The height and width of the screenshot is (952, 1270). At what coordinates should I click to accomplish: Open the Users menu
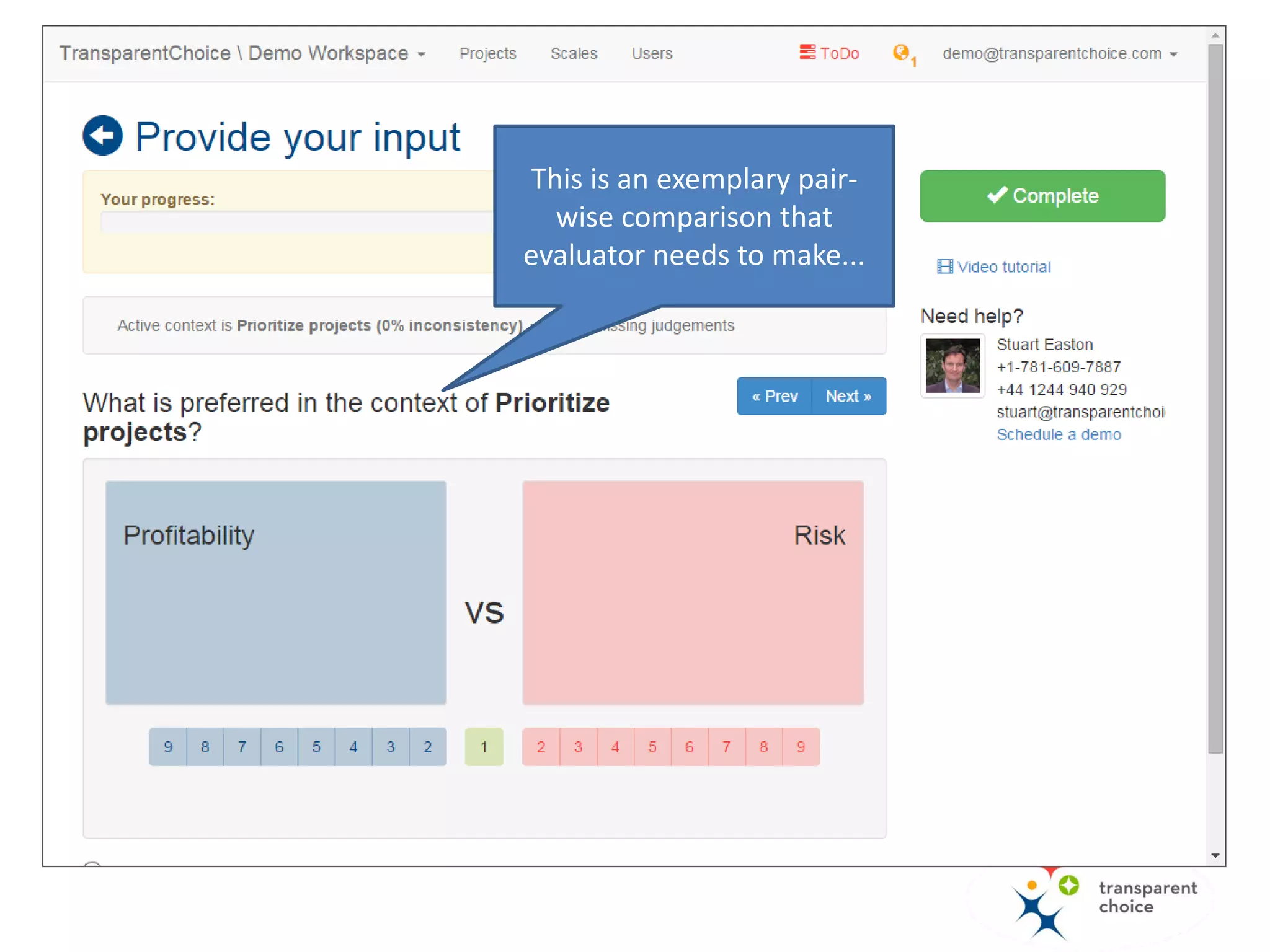[x=652, y=53]
